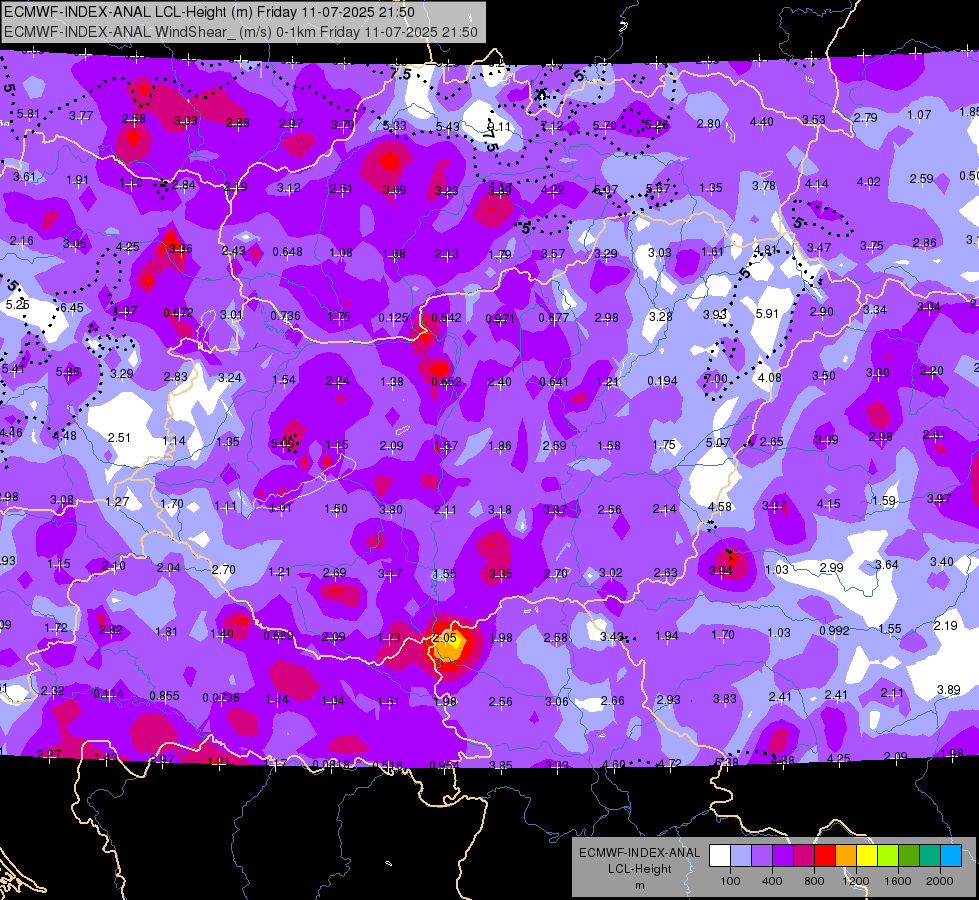Click the wind shear value 3.53
The width and height of the screenshot is (979, 900).
[x=814, y=119]
